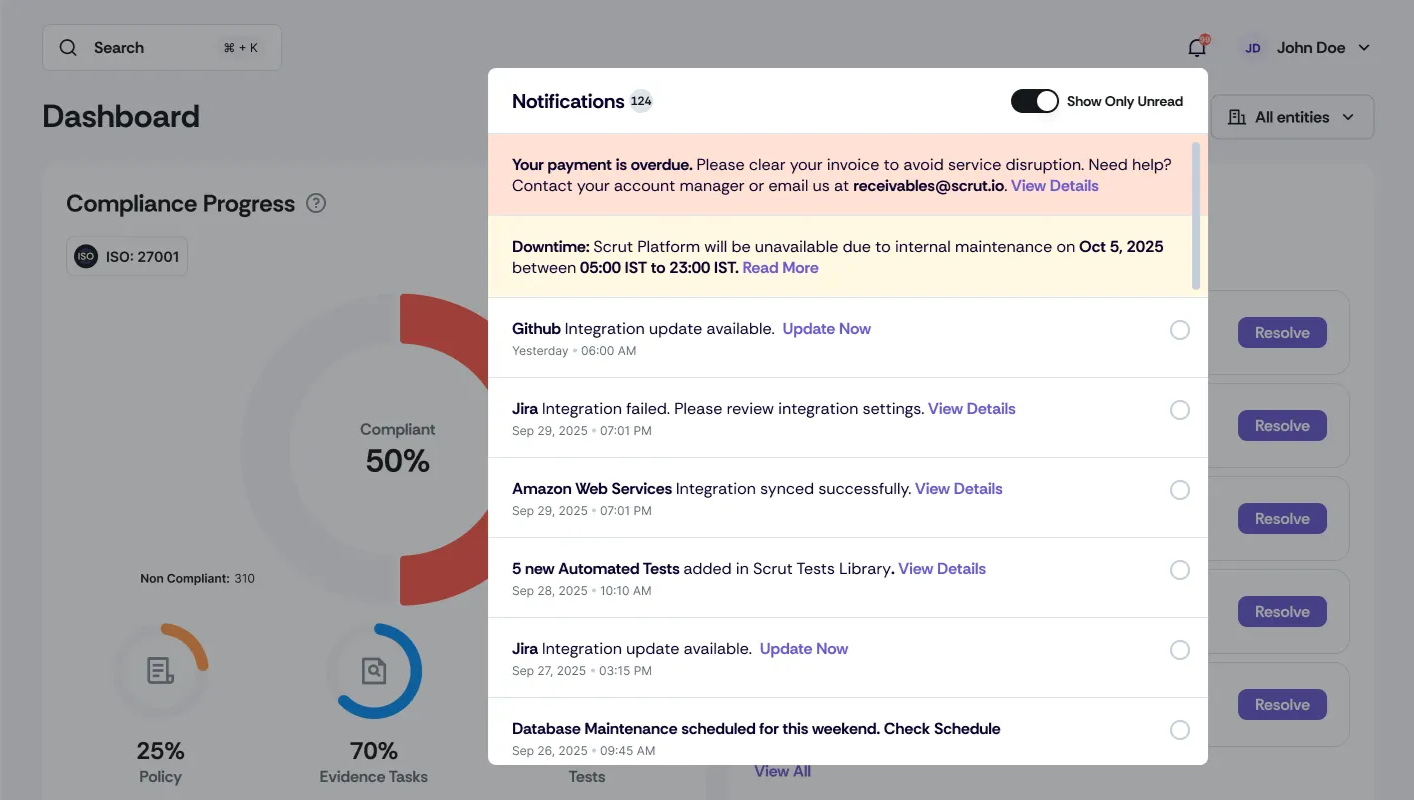
Task: Click the search magnifier icon
Action: pyautogui.click(x=68, y=48)
